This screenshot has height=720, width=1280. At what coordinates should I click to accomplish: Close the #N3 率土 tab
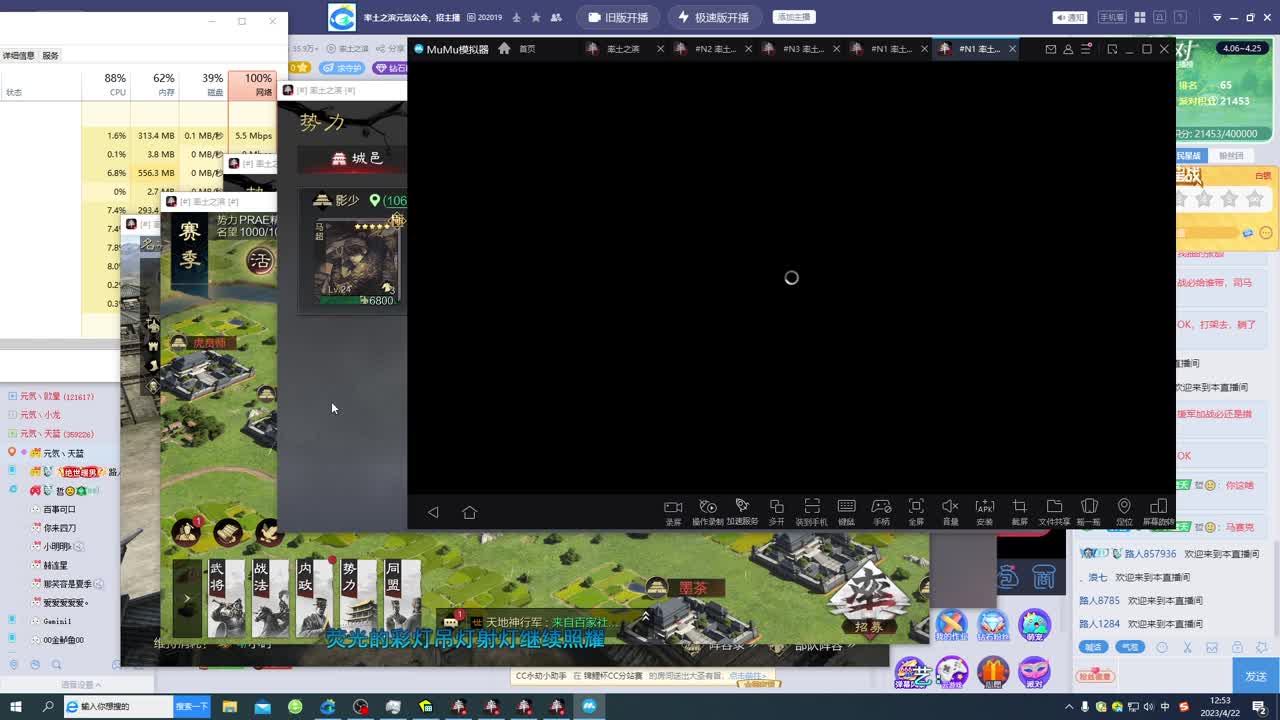(836, 49)
